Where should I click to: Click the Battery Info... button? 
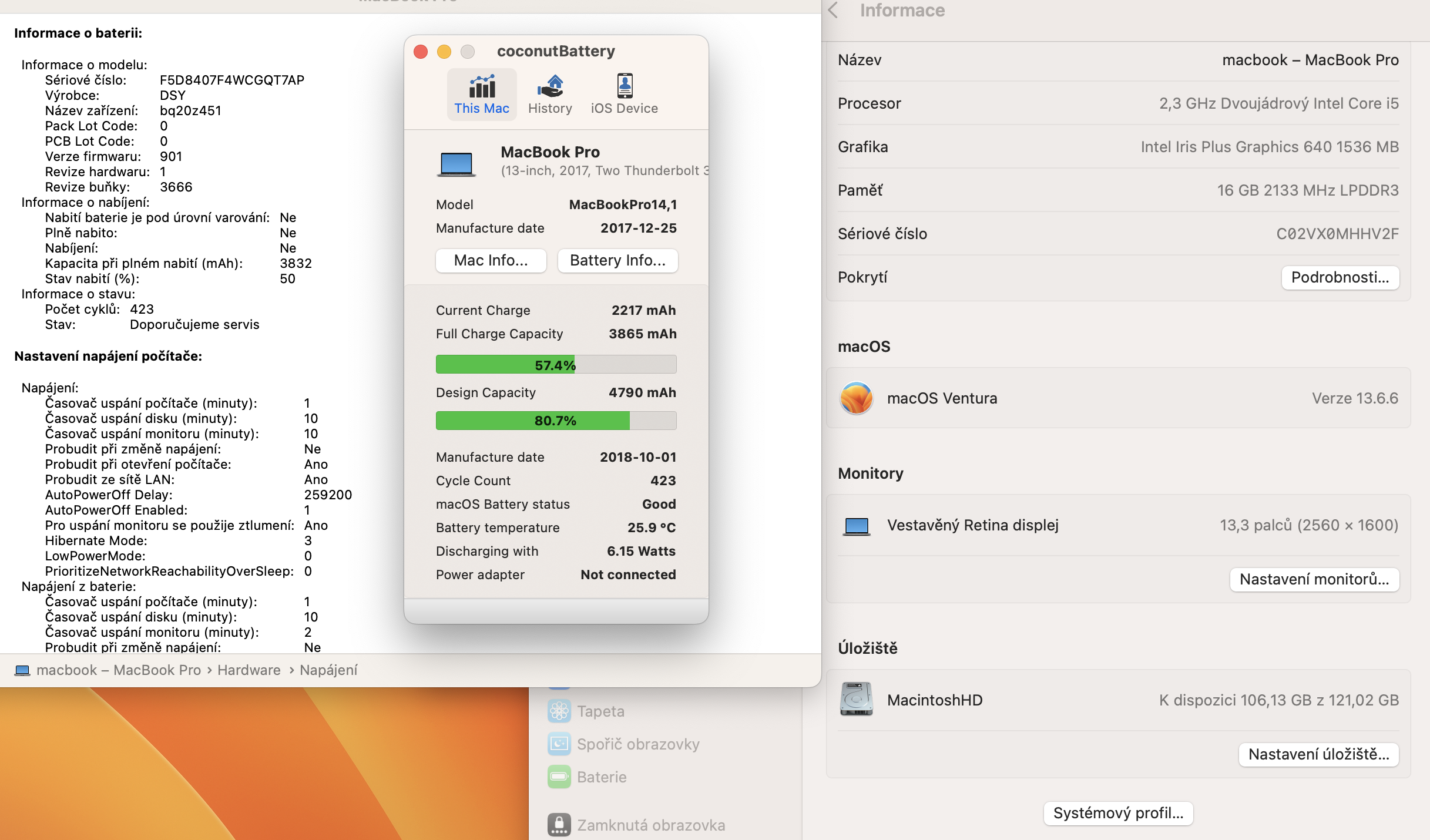617,260
